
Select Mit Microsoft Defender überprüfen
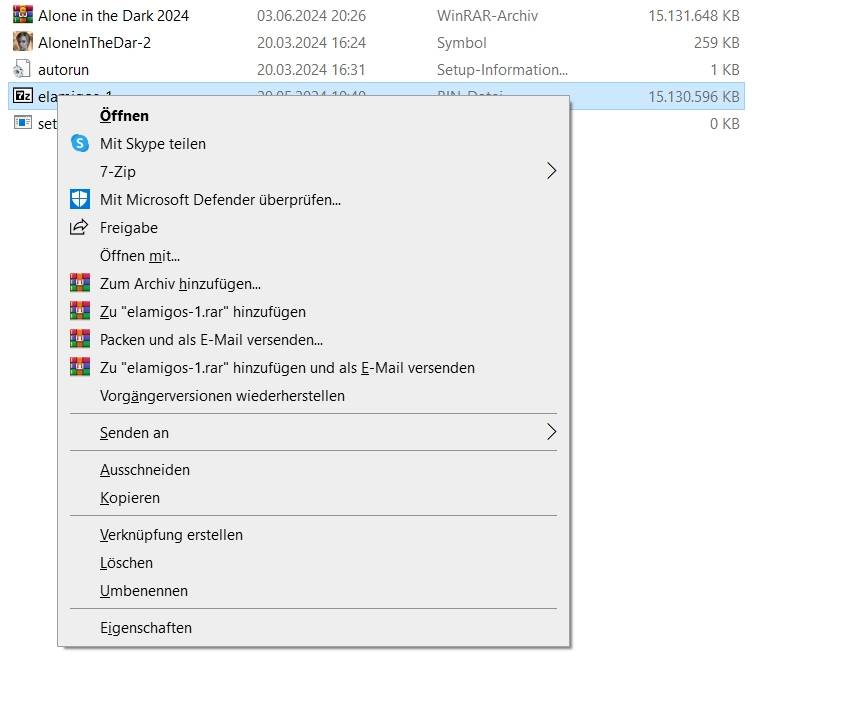point(314,200)
